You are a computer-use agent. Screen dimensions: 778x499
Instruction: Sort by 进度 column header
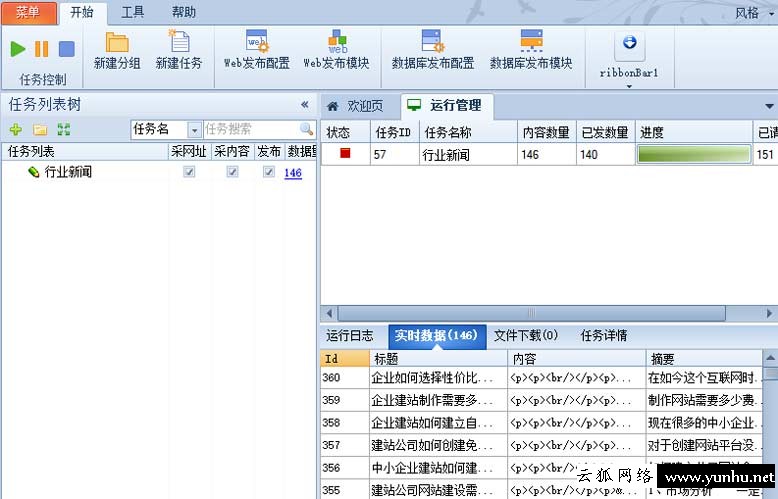[694, 132]
